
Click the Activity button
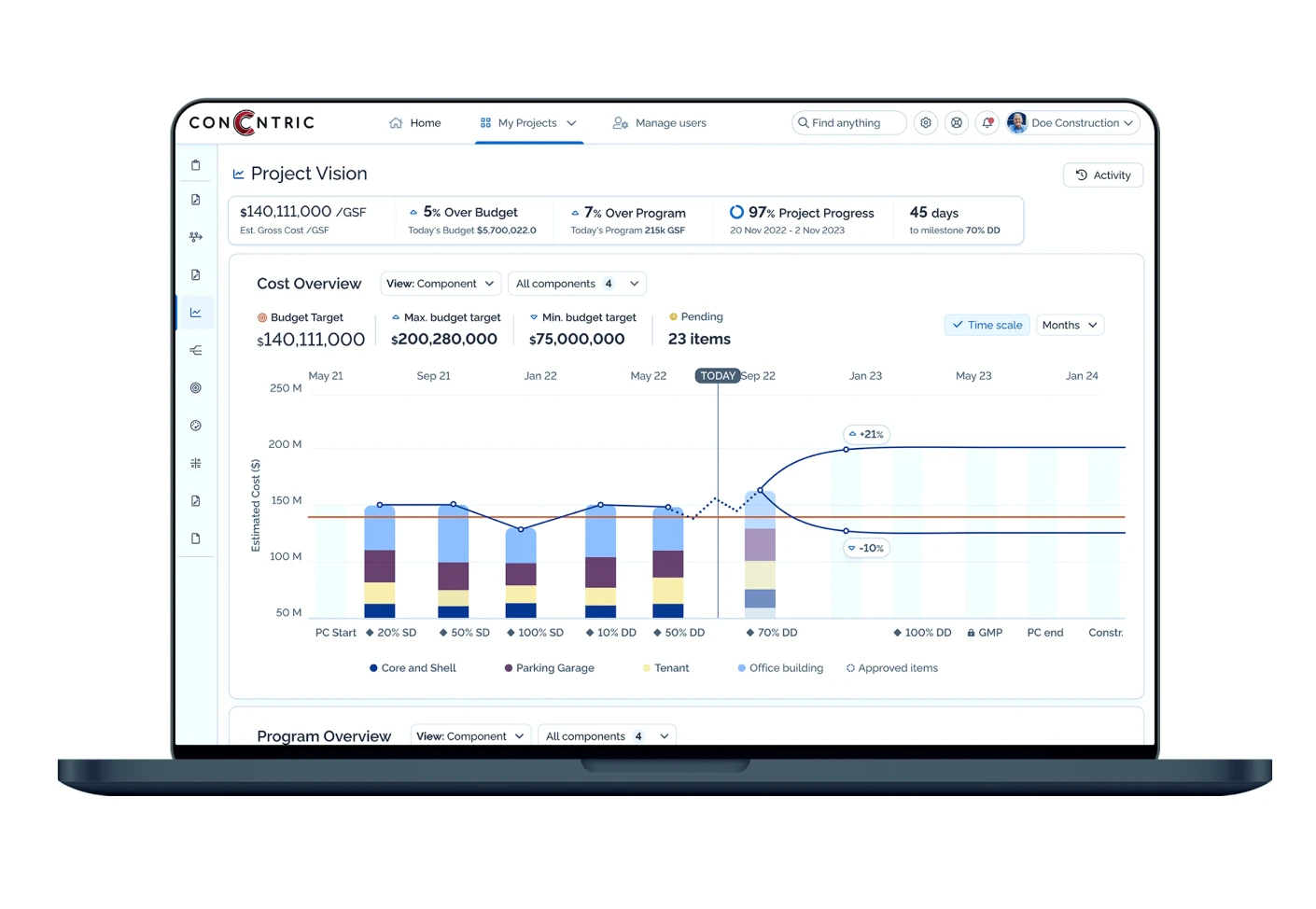pyautogui.click(x=1102, y=175)
